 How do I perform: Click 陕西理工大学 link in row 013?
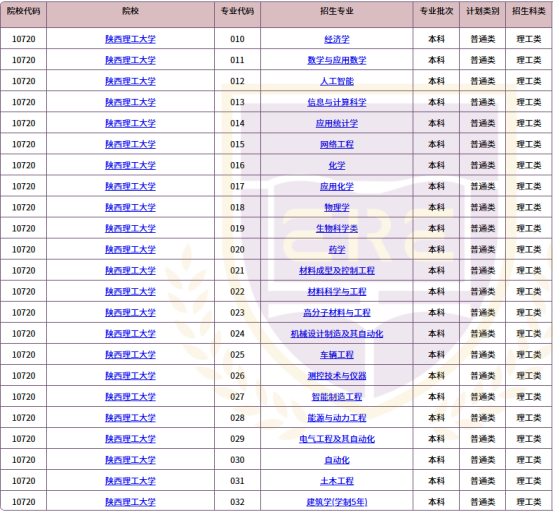130,102
